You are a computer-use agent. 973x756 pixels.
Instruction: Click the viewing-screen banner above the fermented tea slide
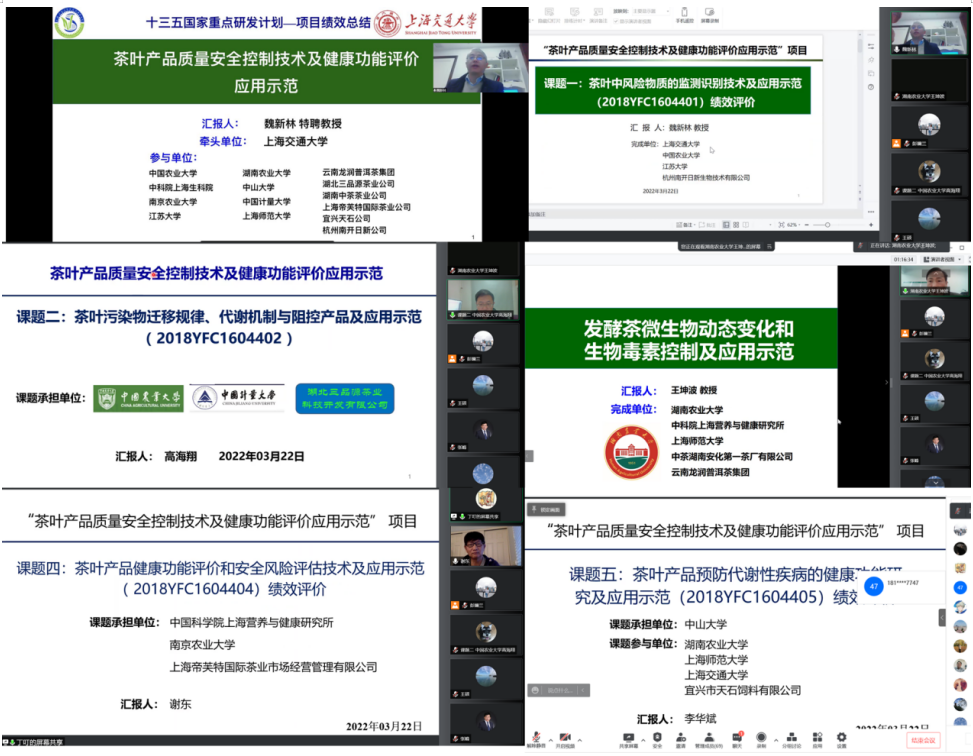(x=725, y=246)
